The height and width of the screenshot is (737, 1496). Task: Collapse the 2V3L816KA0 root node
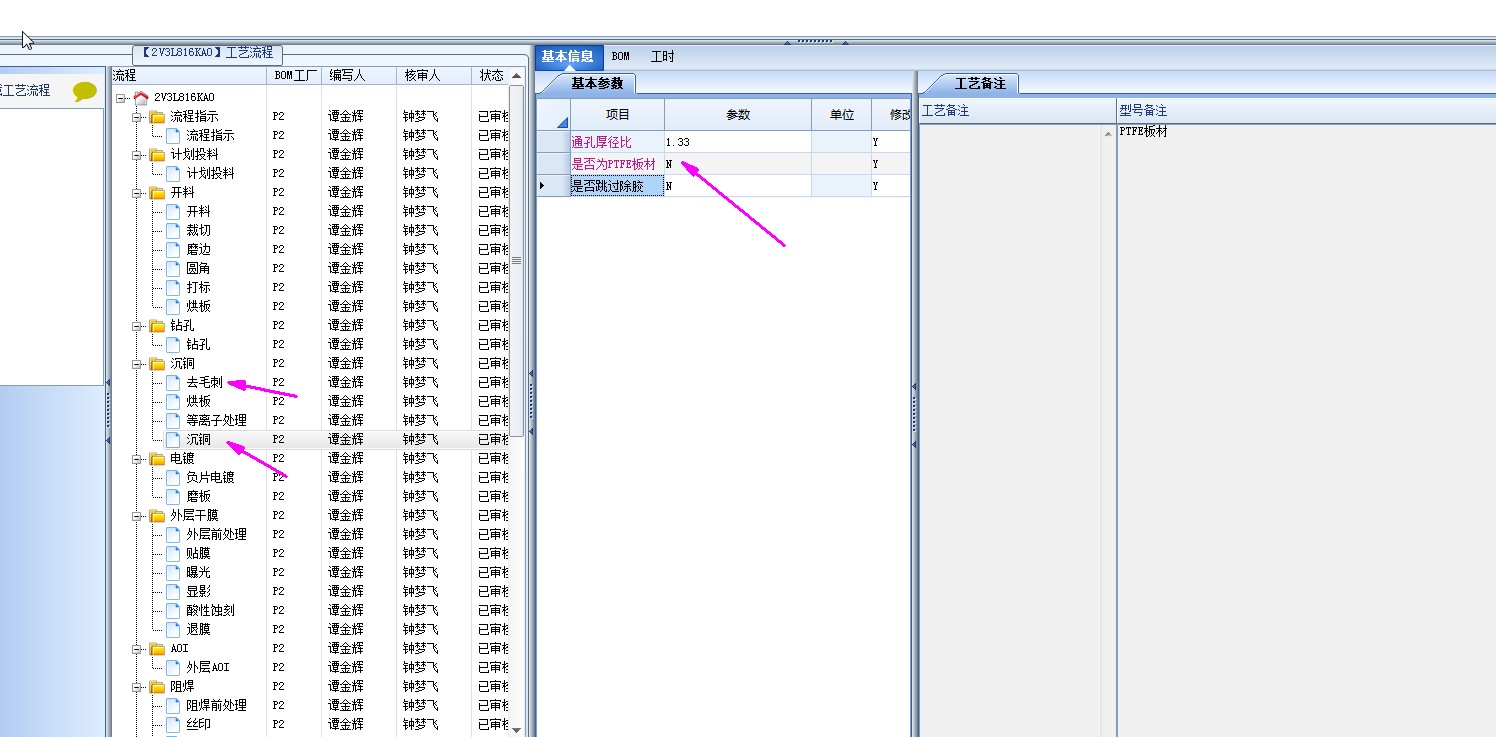point(121,97)
